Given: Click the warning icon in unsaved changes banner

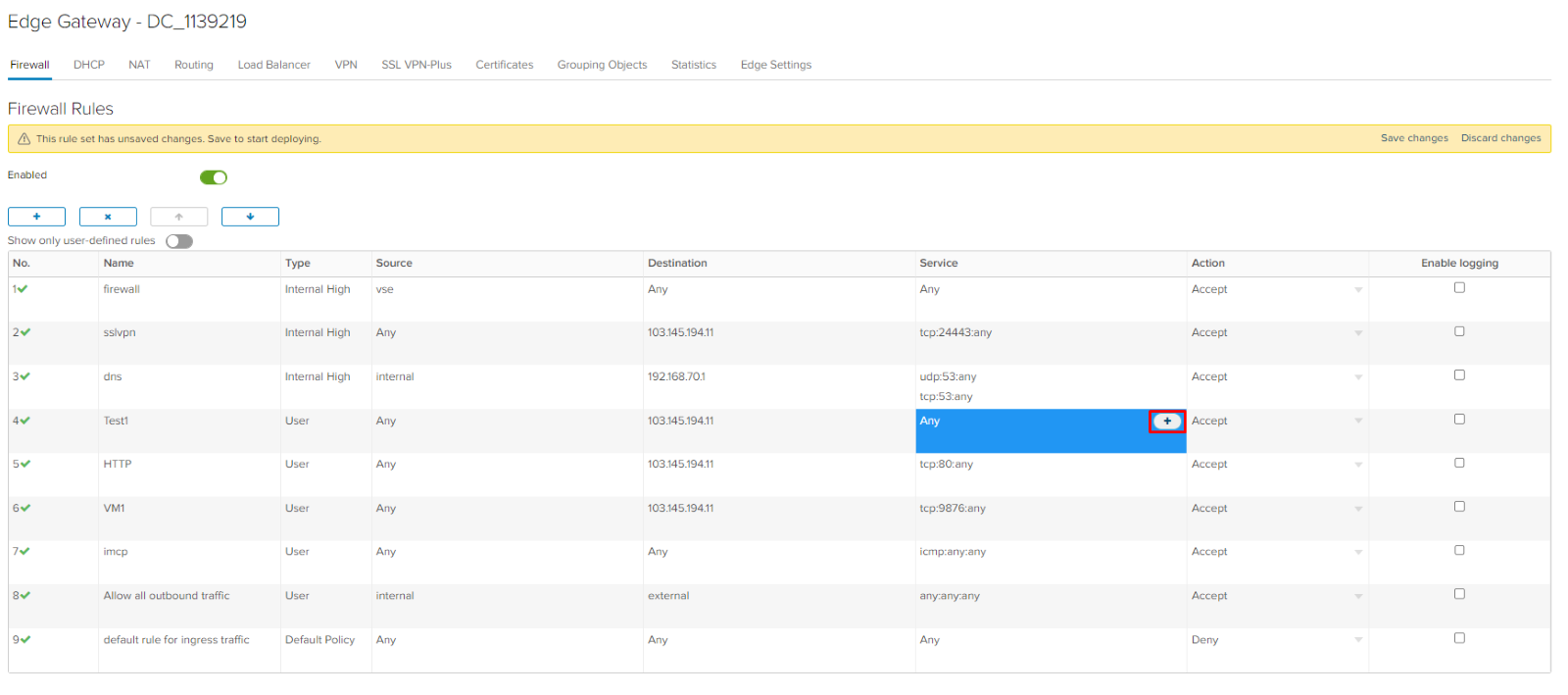Looking at the screenshot, I should [x=24, y=139].
